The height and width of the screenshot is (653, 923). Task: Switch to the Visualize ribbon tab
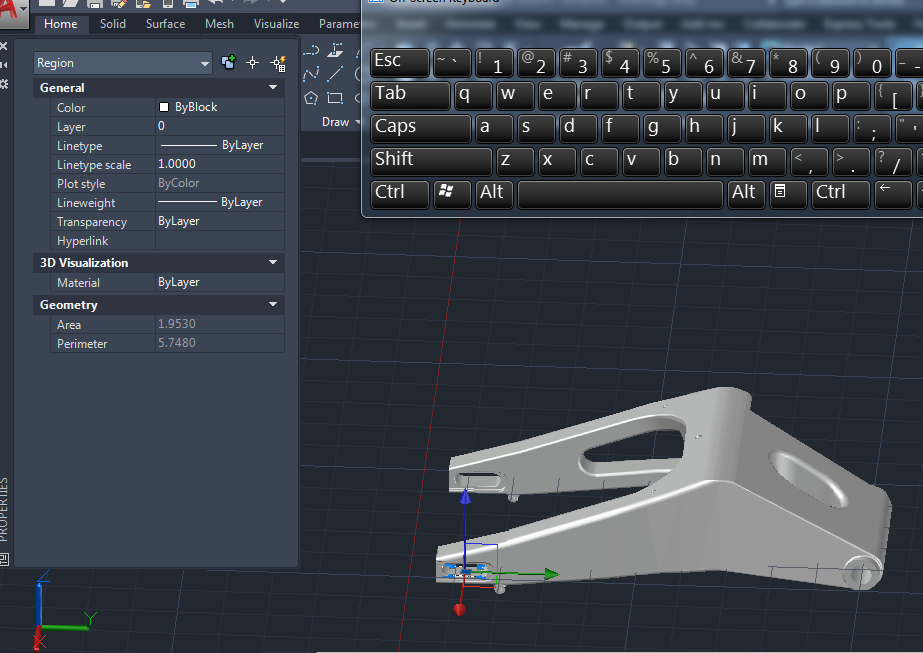pos(277,24)
